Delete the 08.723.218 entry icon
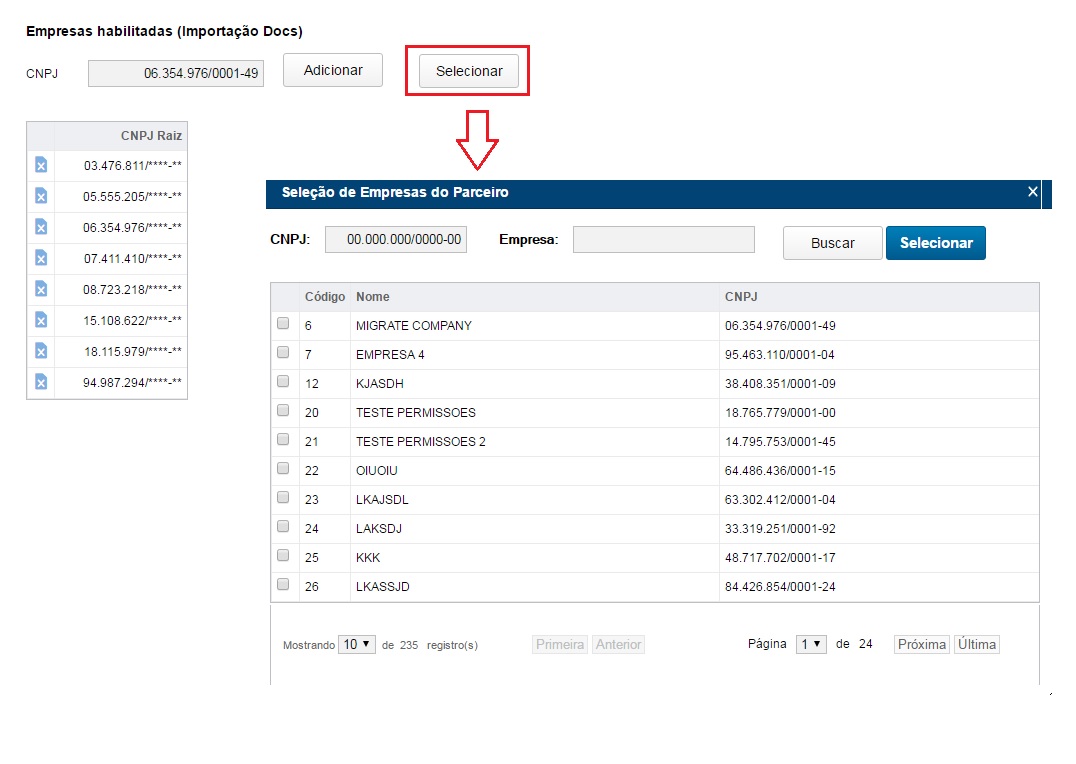This screenshot has height=764, width=1076. click(x=41, y=289)
